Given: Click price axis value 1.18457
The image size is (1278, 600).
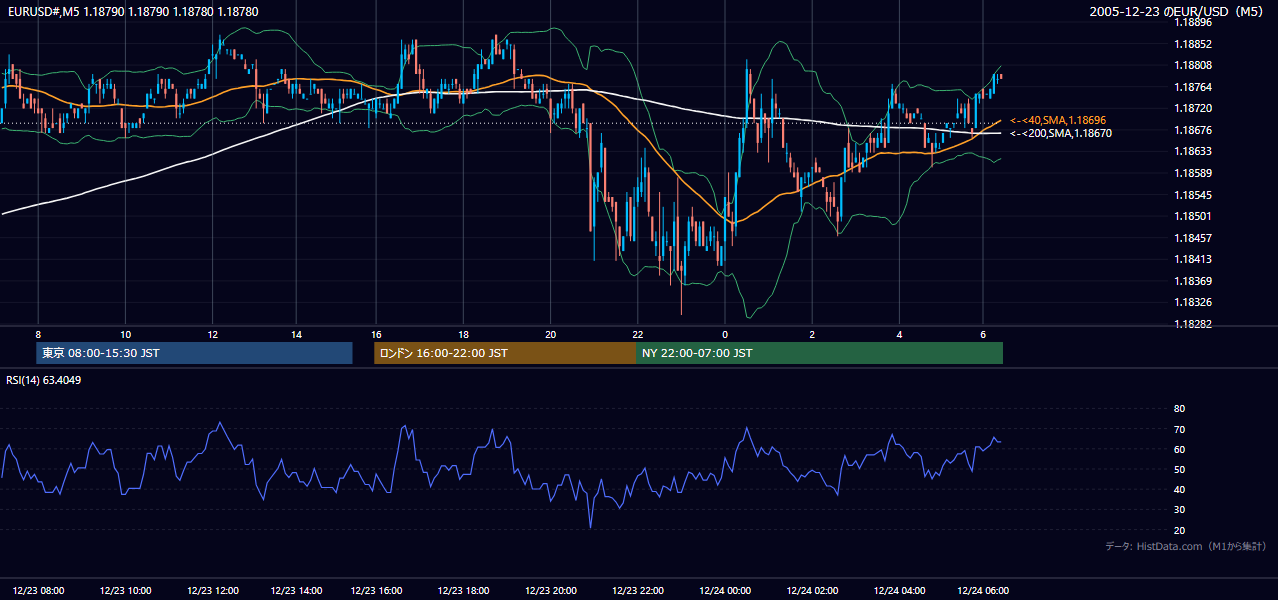Looking at the screenshot, I should click(1193, 238).
